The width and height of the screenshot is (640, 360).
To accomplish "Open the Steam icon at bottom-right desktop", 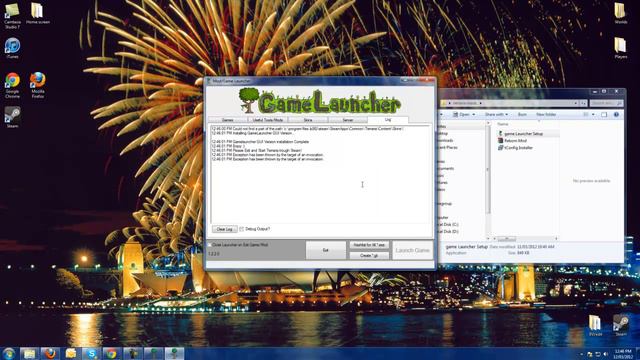I will click(x=620, y=326).
